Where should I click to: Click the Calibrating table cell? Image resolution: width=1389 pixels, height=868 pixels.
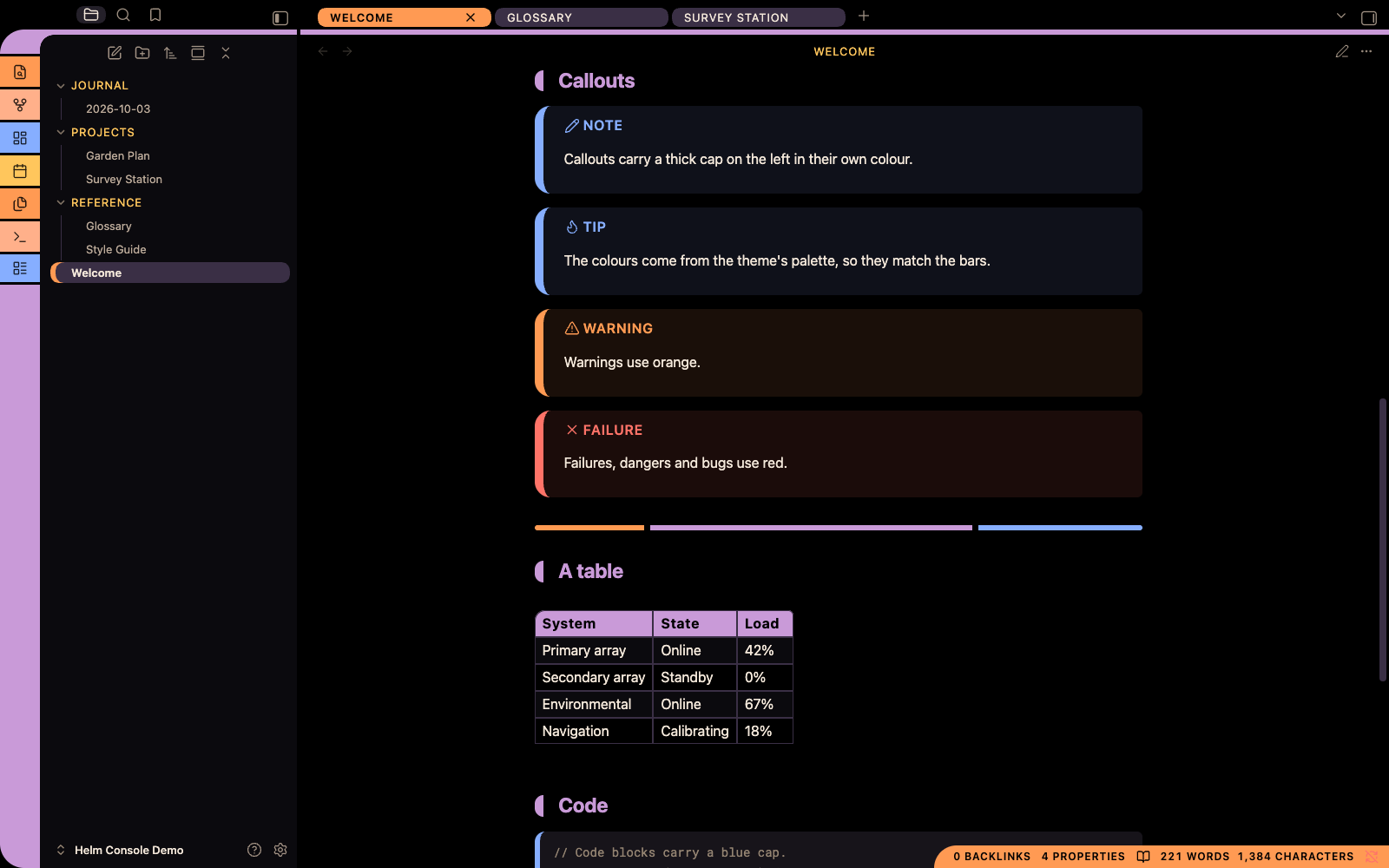click(x=694, y=731)
